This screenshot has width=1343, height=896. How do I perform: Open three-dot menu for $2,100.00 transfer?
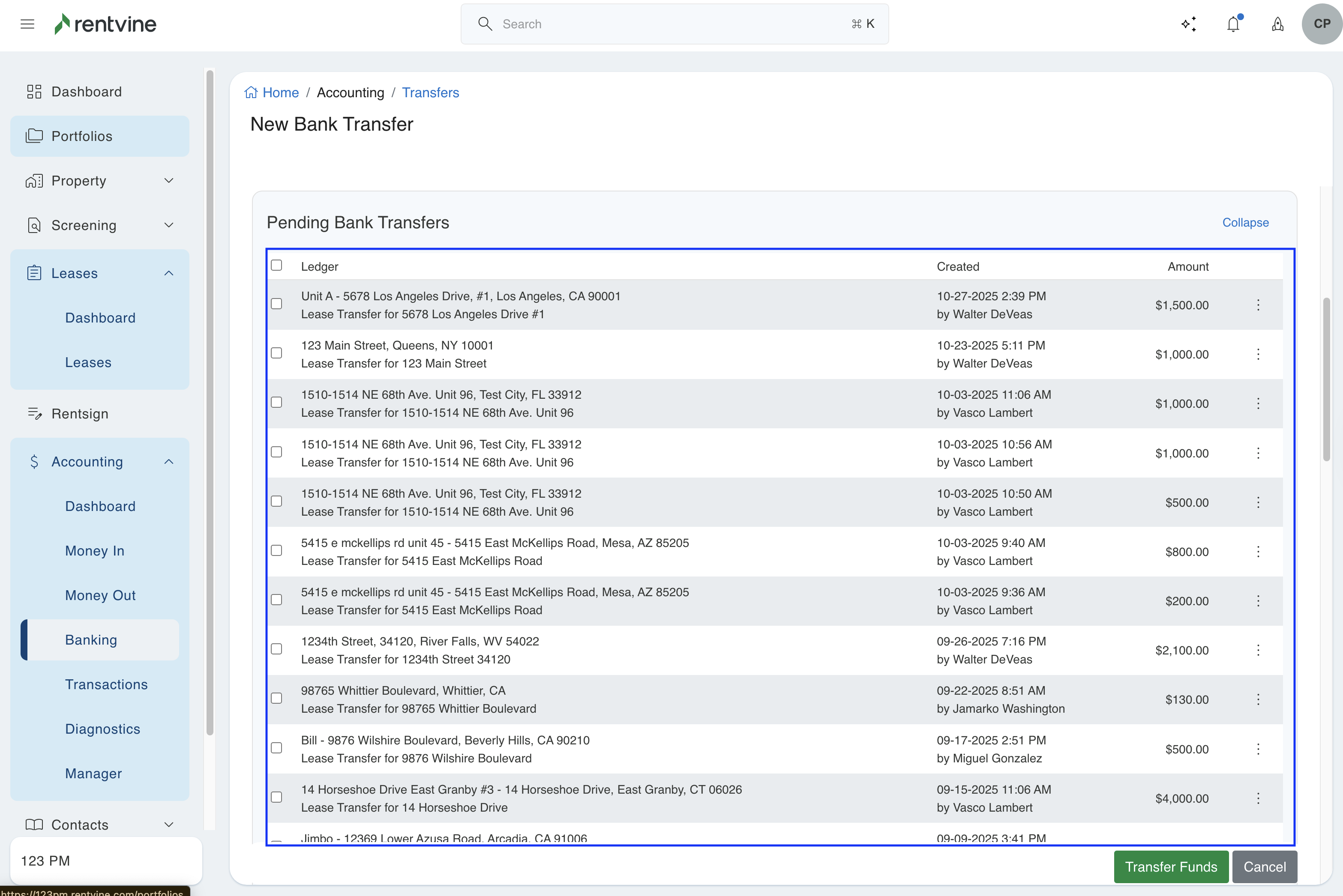(1258, 650)
